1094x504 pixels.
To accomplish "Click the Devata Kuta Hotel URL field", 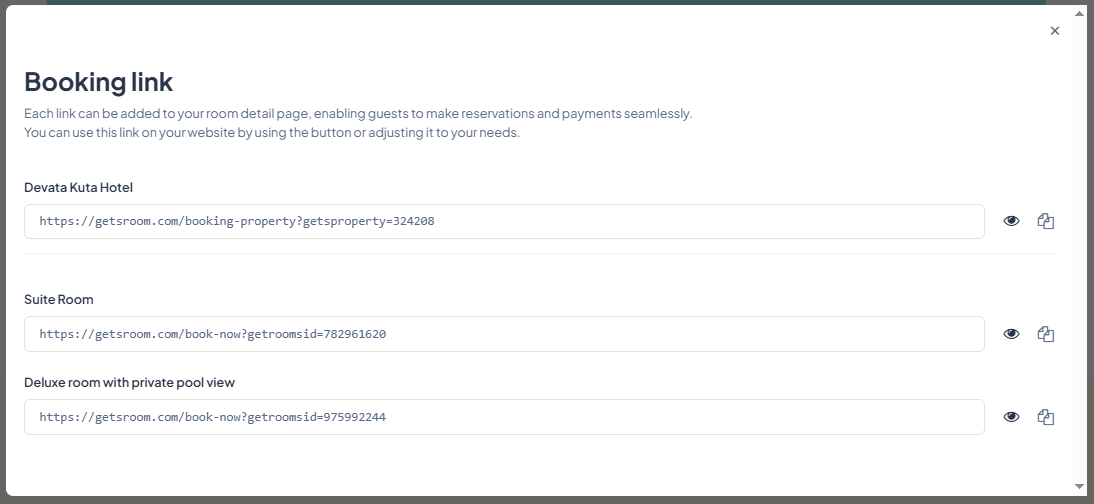I will (504, 222).
